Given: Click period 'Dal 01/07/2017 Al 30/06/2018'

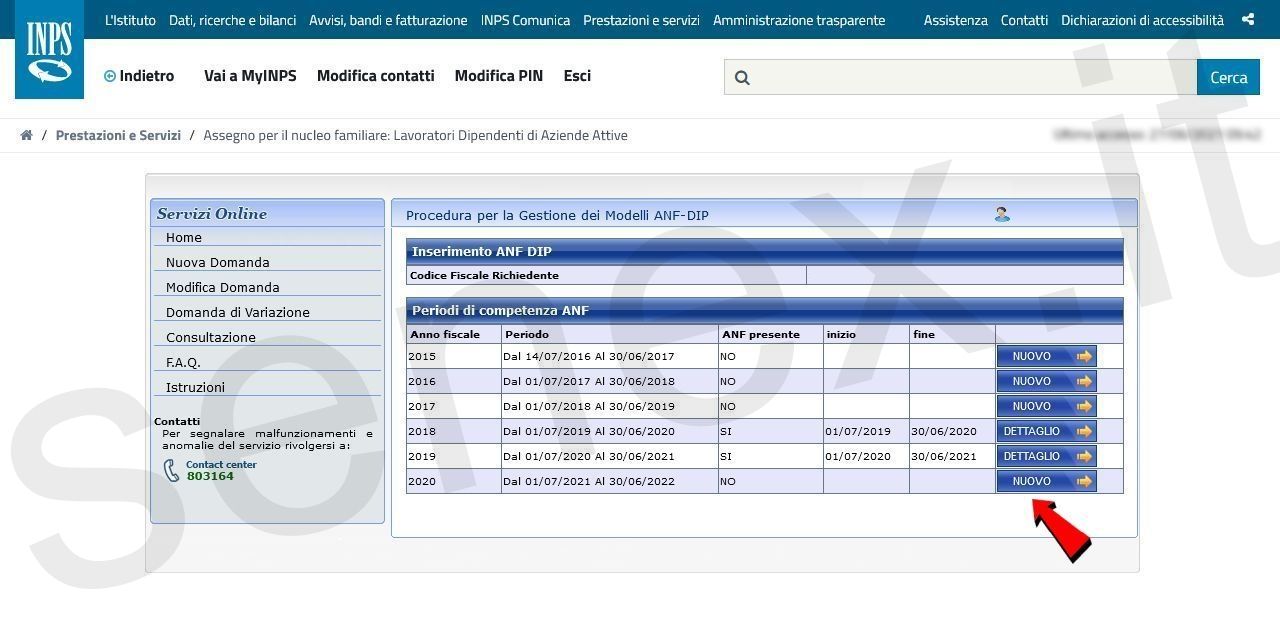Looking at the screenshot, I should pyautogui.click(x=589, y=381).
